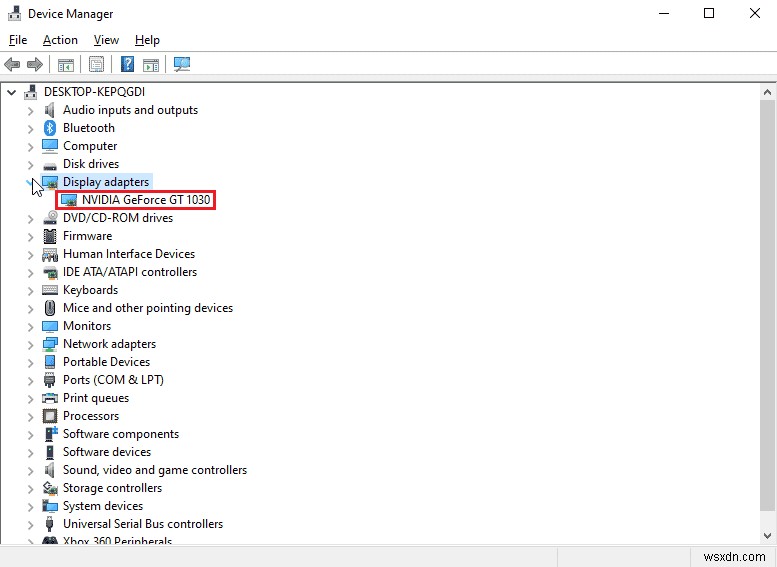Select the System devices label
This screenshot has width=777, height=567.
coord(103,506)
